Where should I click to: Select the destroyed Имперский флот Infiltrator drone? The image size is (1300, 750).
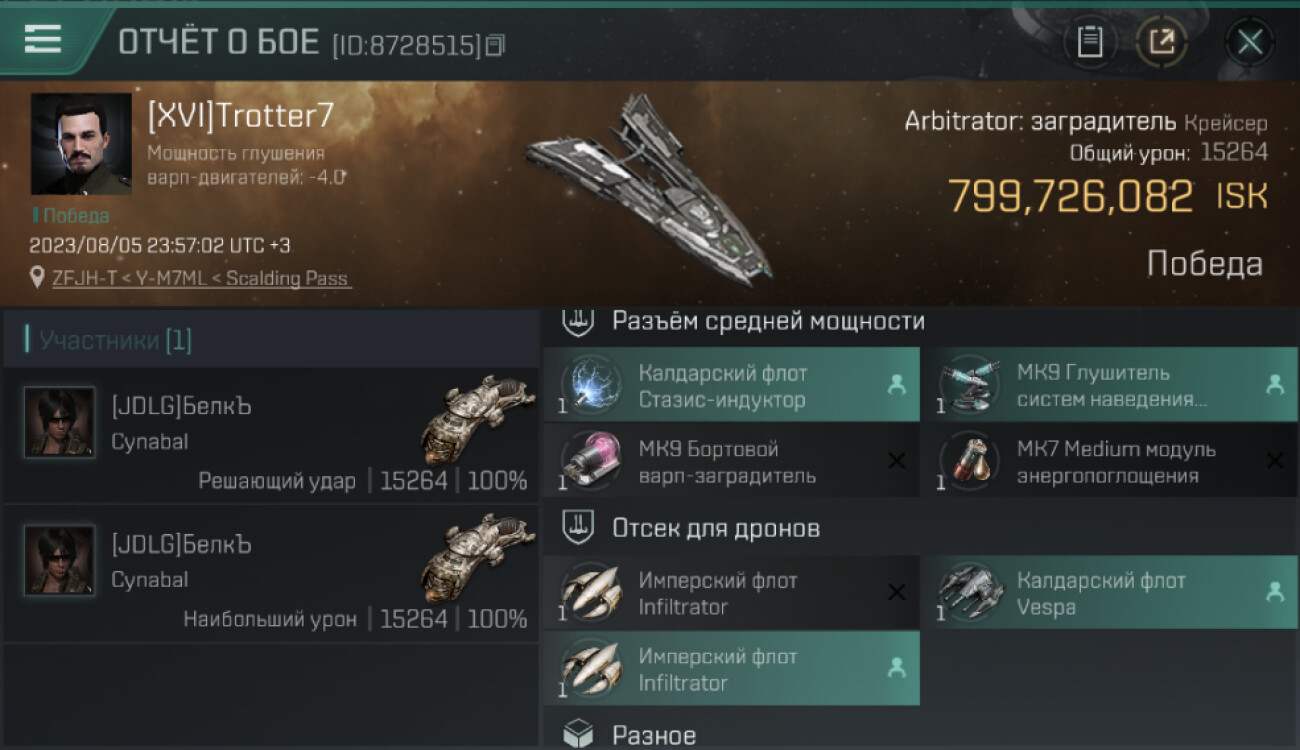731,592
